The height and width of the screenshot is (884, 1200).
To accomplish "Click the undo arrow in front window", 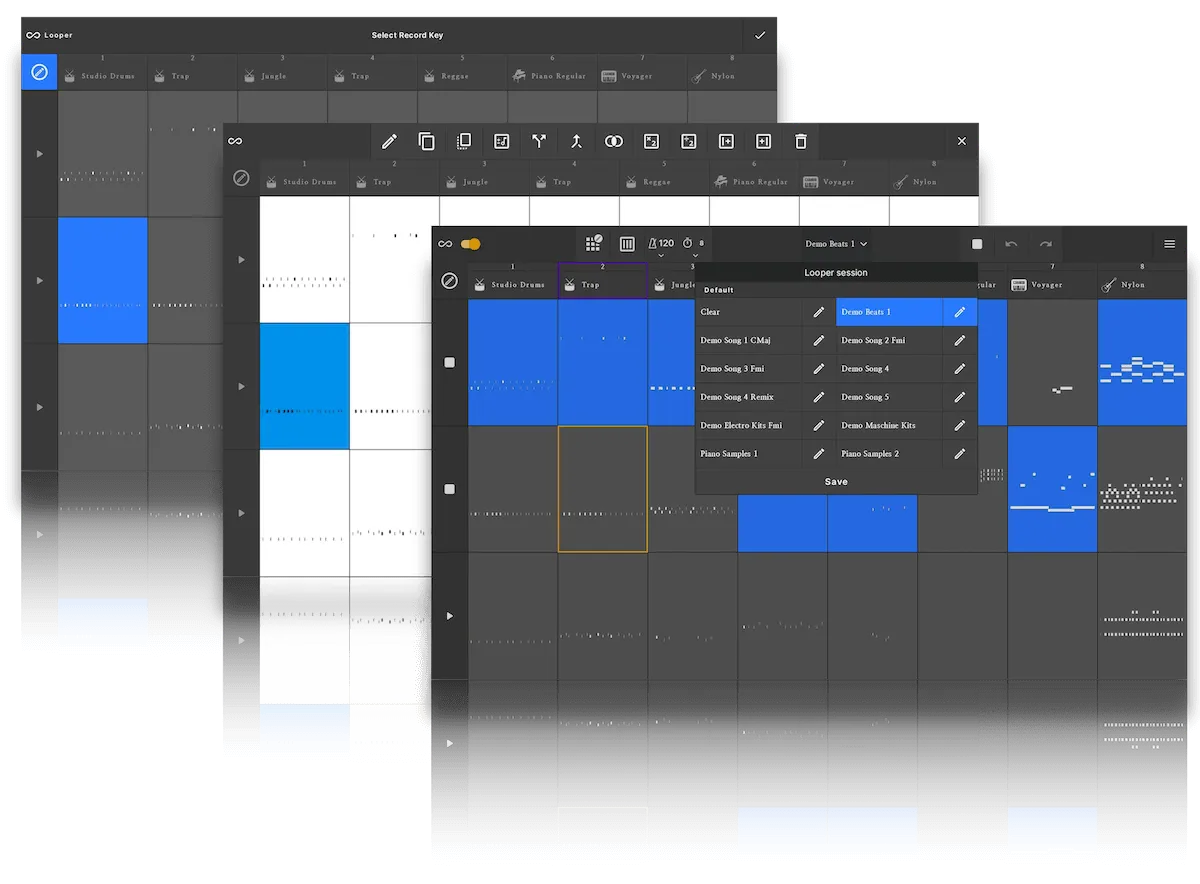I will click(1012, 244).
